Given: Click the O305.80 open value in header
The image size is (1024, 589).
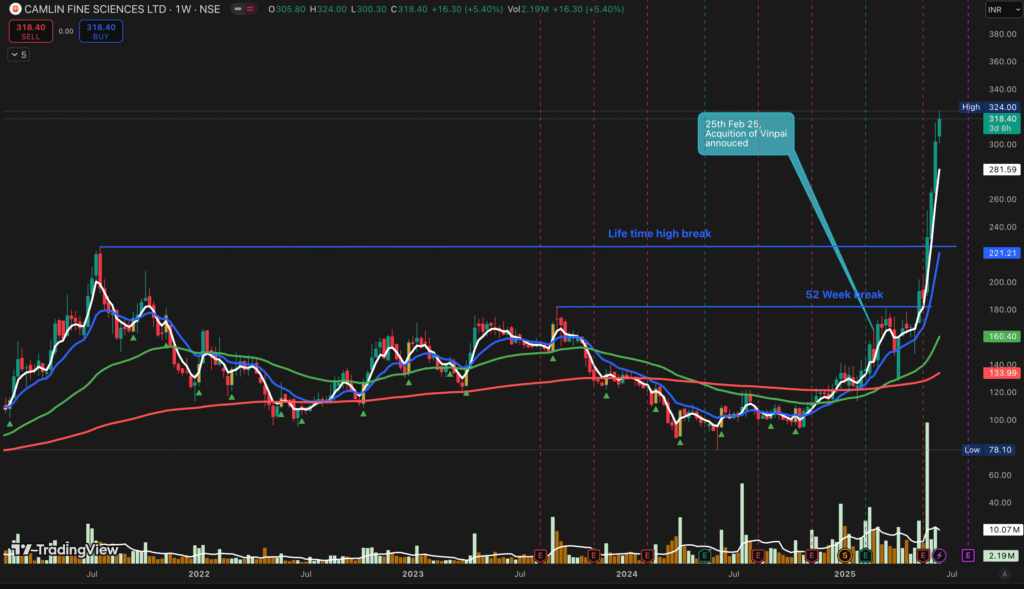Looking at the screenshot, I should pos(287,9).
